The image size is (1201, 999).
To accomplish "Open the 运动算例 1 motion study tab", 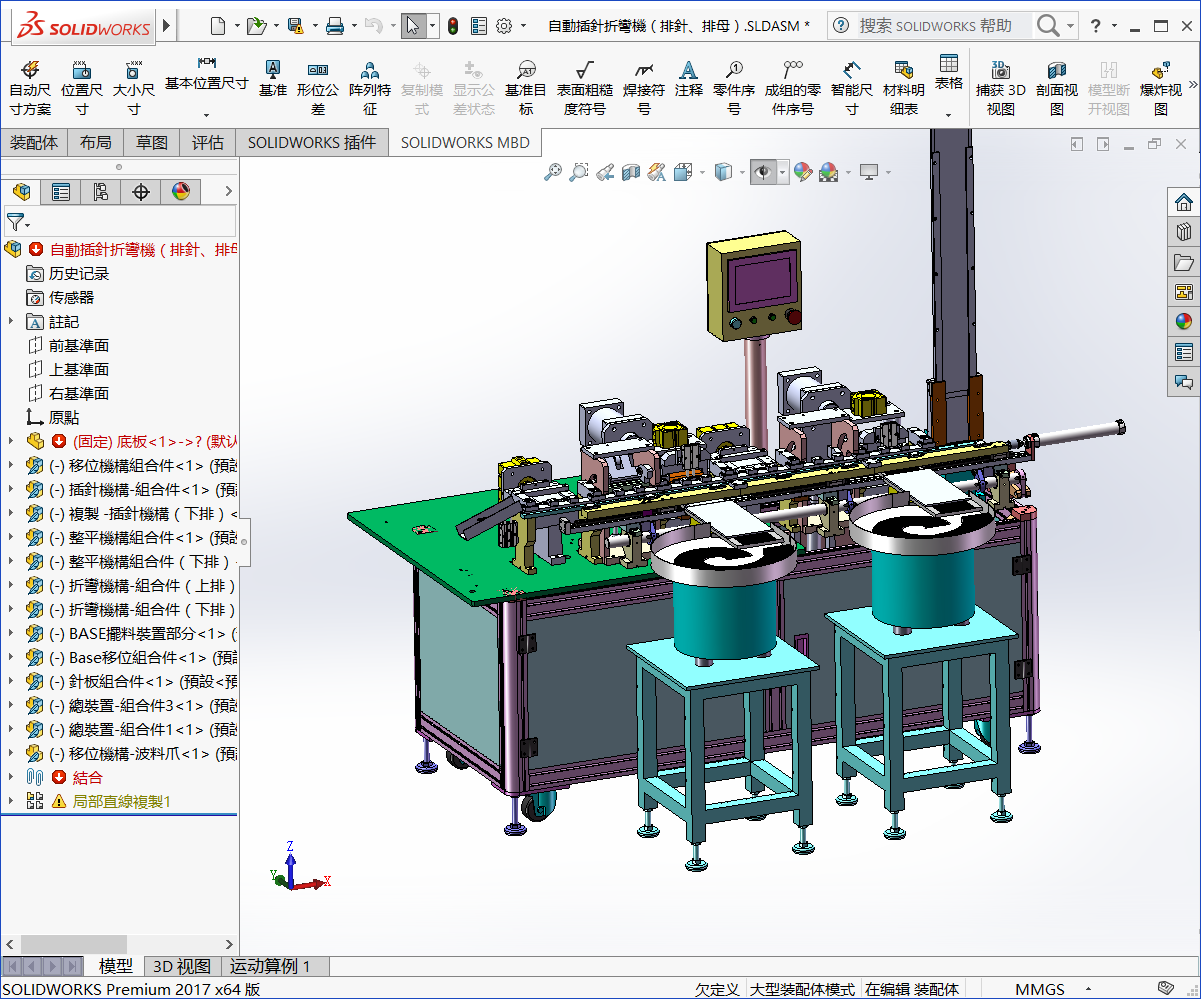I will (271, 966).
